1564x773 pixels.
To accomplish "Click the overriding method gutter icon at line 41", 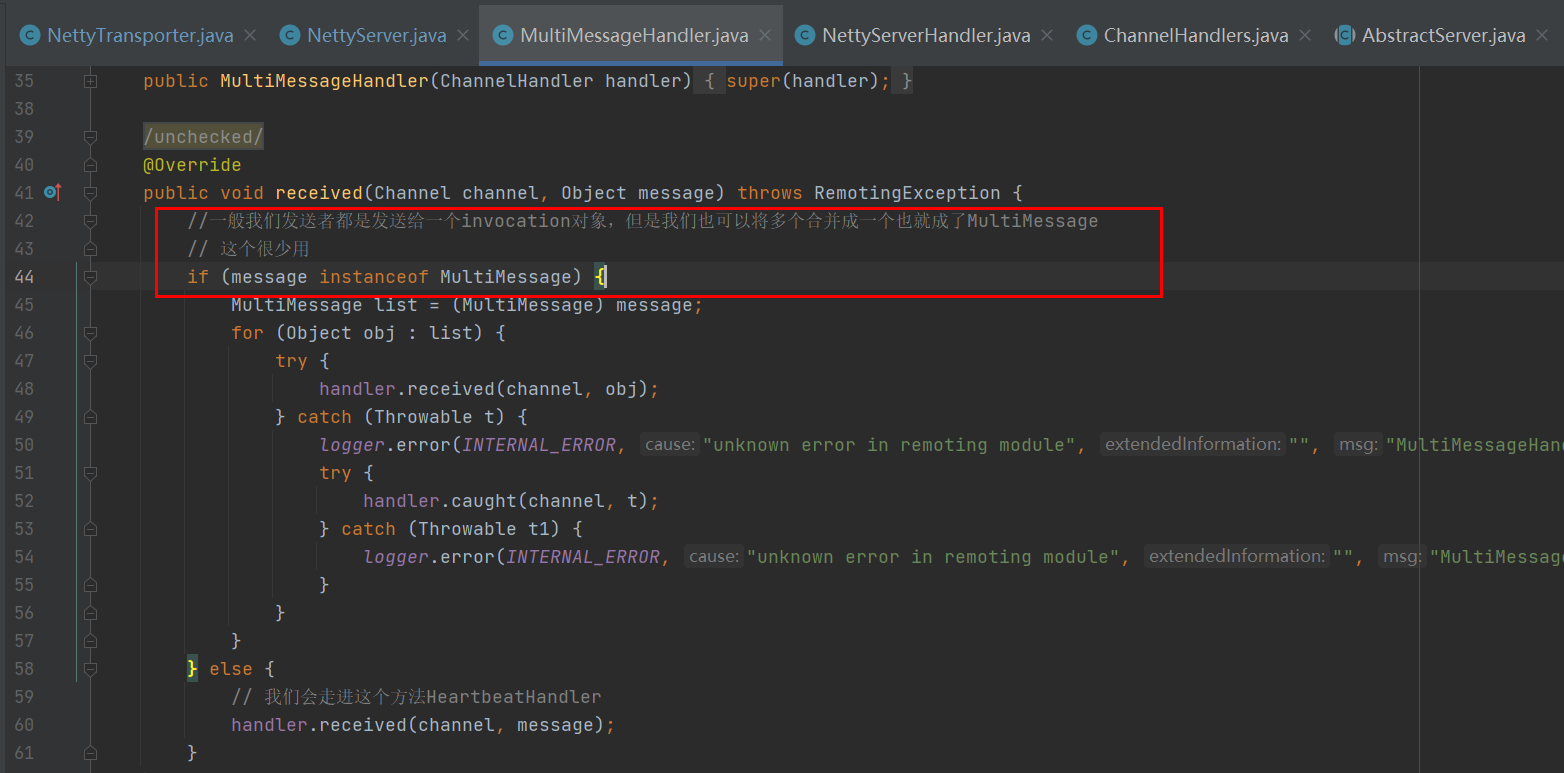I will [x=53, y=192].
